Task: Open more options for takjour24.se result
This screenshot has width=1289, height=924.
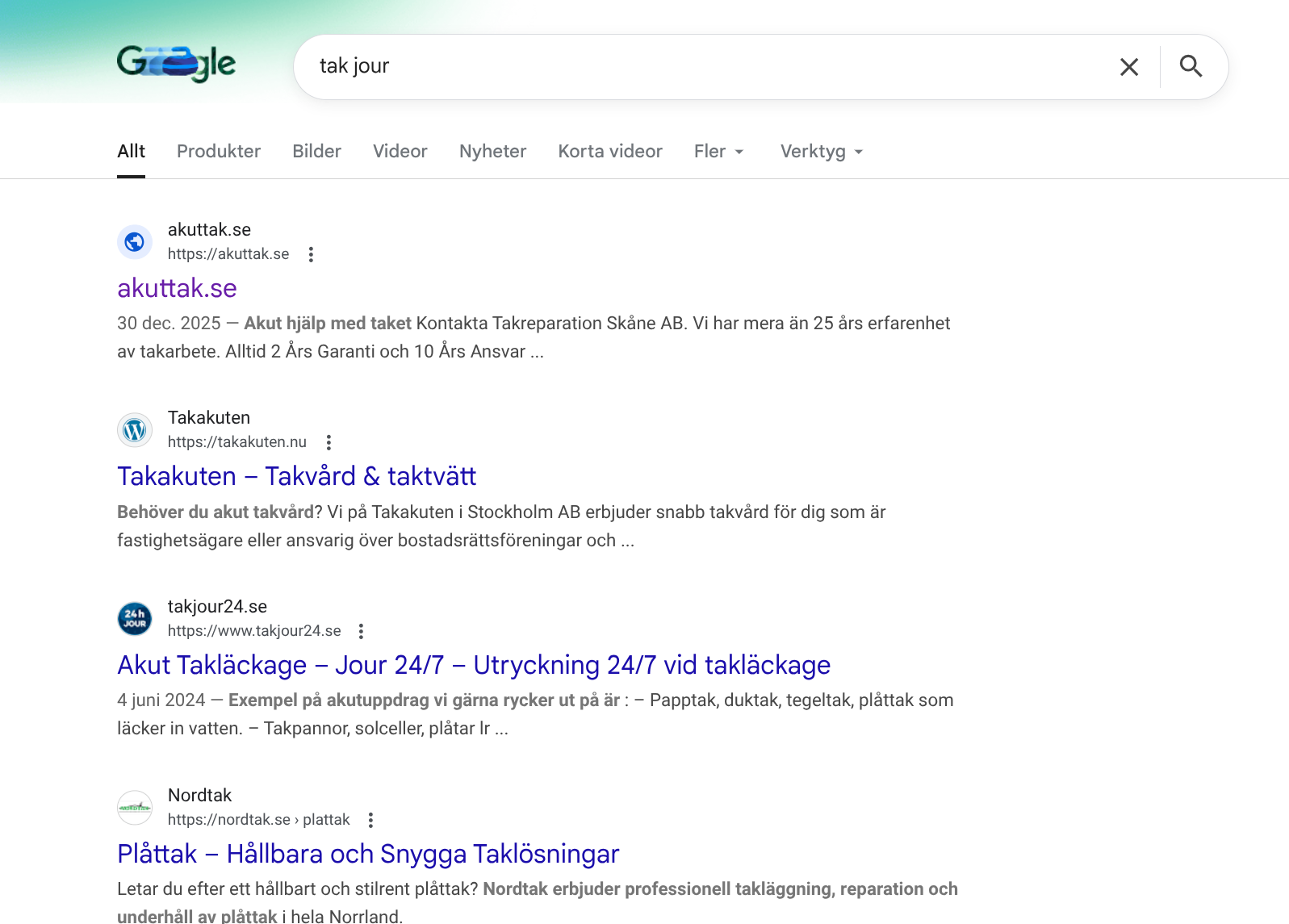Action: click(x=361, y=631)
